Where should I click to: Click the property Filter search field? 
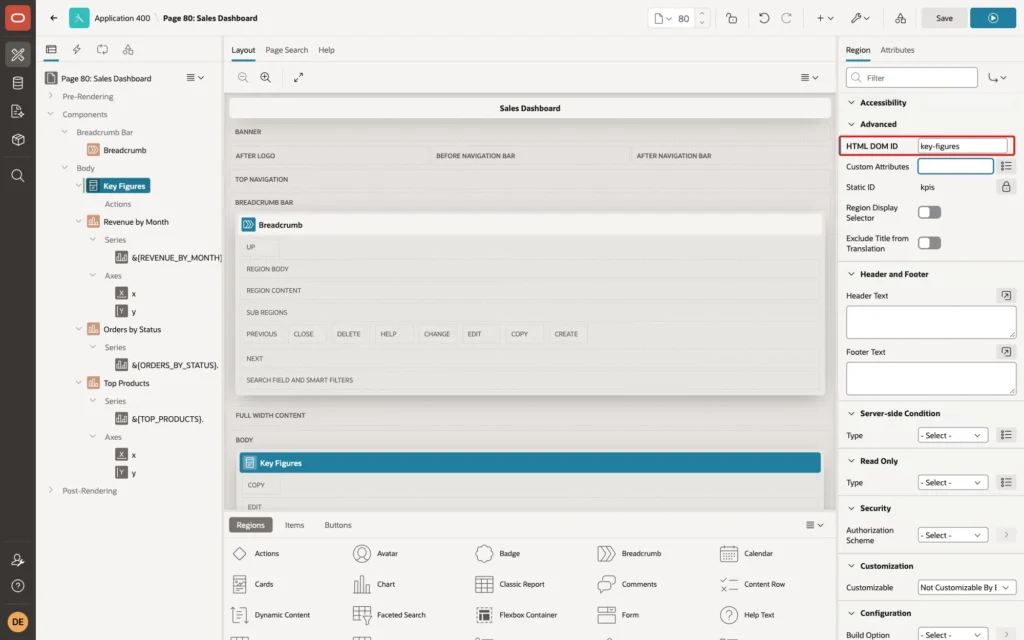pos(912,78)
